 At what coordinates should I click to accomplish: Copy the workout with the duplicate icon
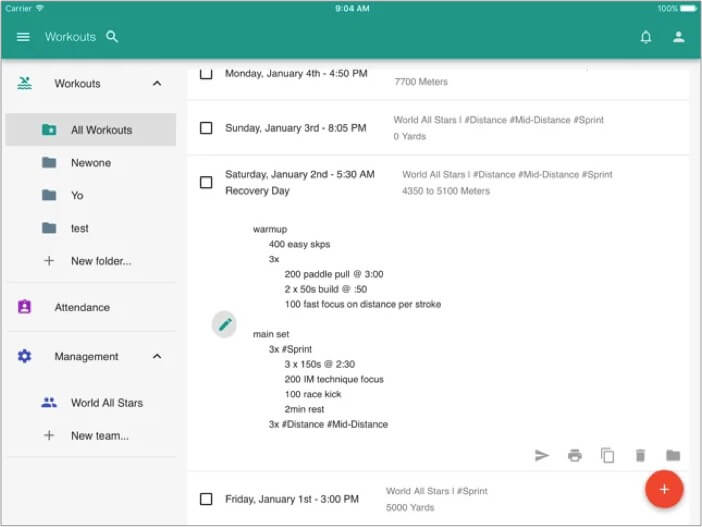tap(608, 456)
